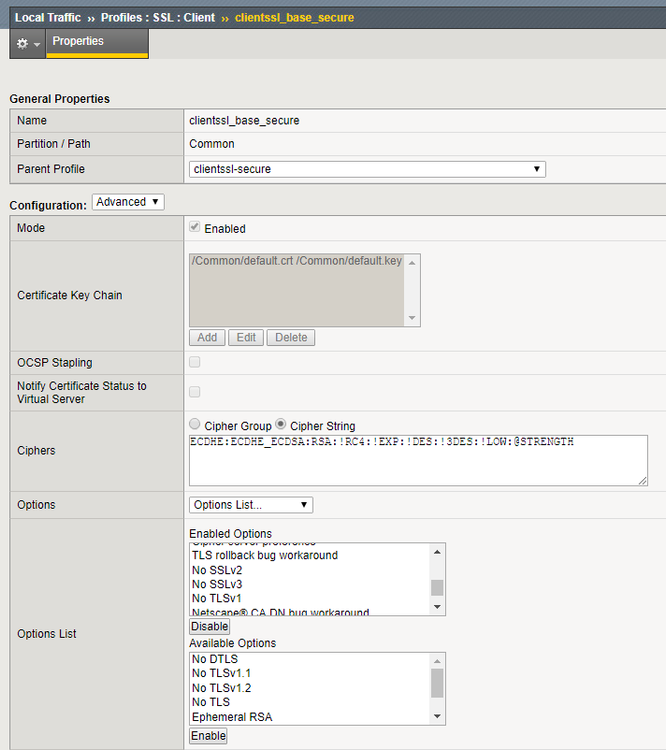Open the gear settings menu icon
The height and width of the screenshot is (750, 666).
[x=27, y=43]
